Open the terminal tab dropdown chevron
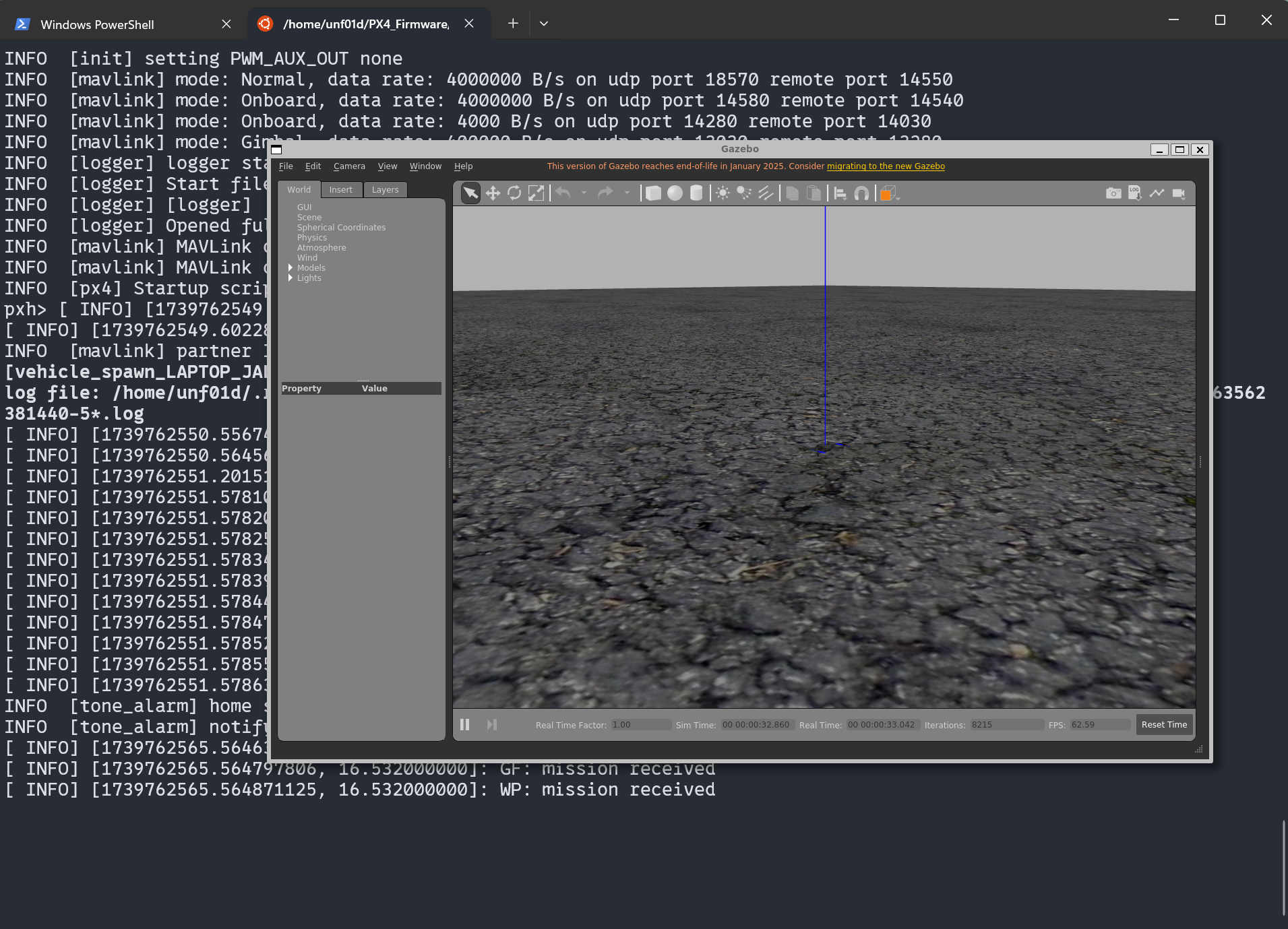1288x929 pixels. [x=544, y=24]
